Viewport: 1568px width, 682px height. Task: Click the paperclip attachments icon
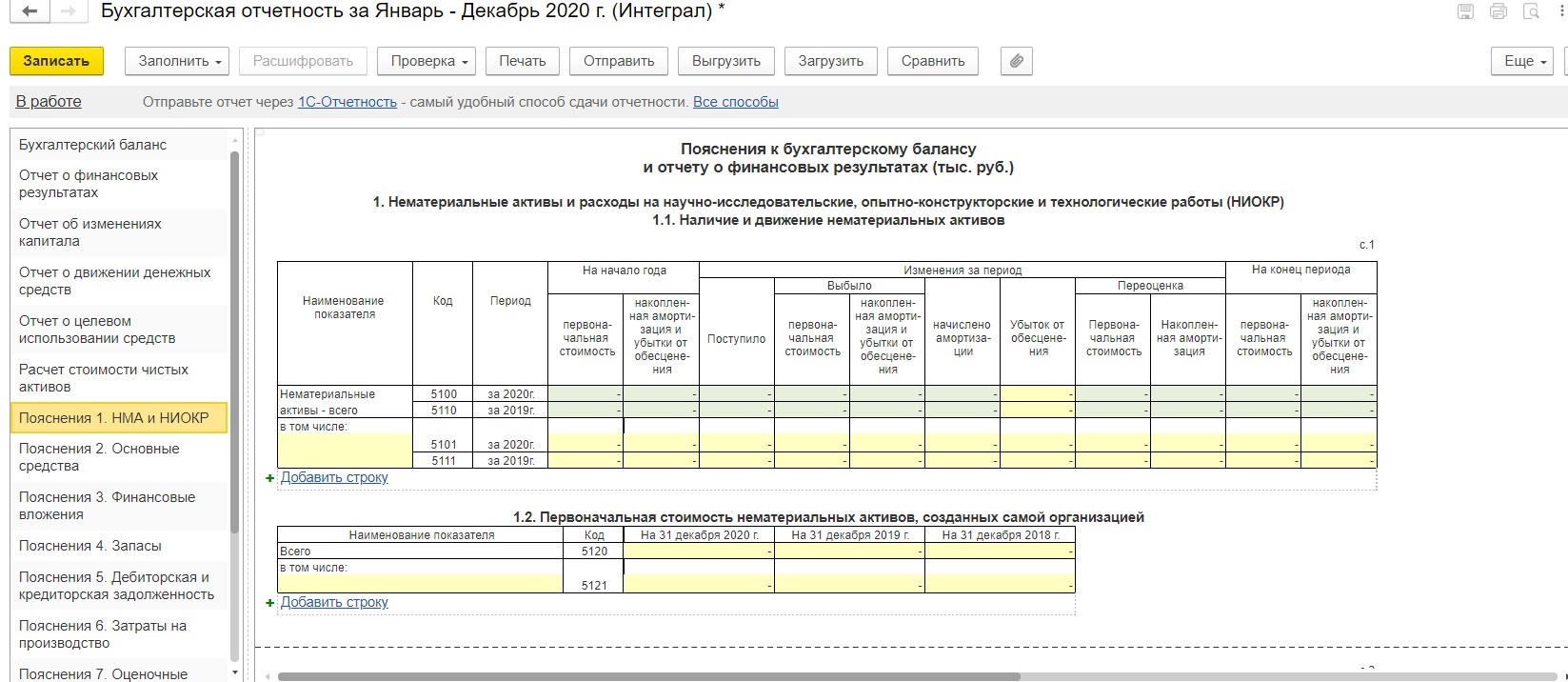point(1017,61)
